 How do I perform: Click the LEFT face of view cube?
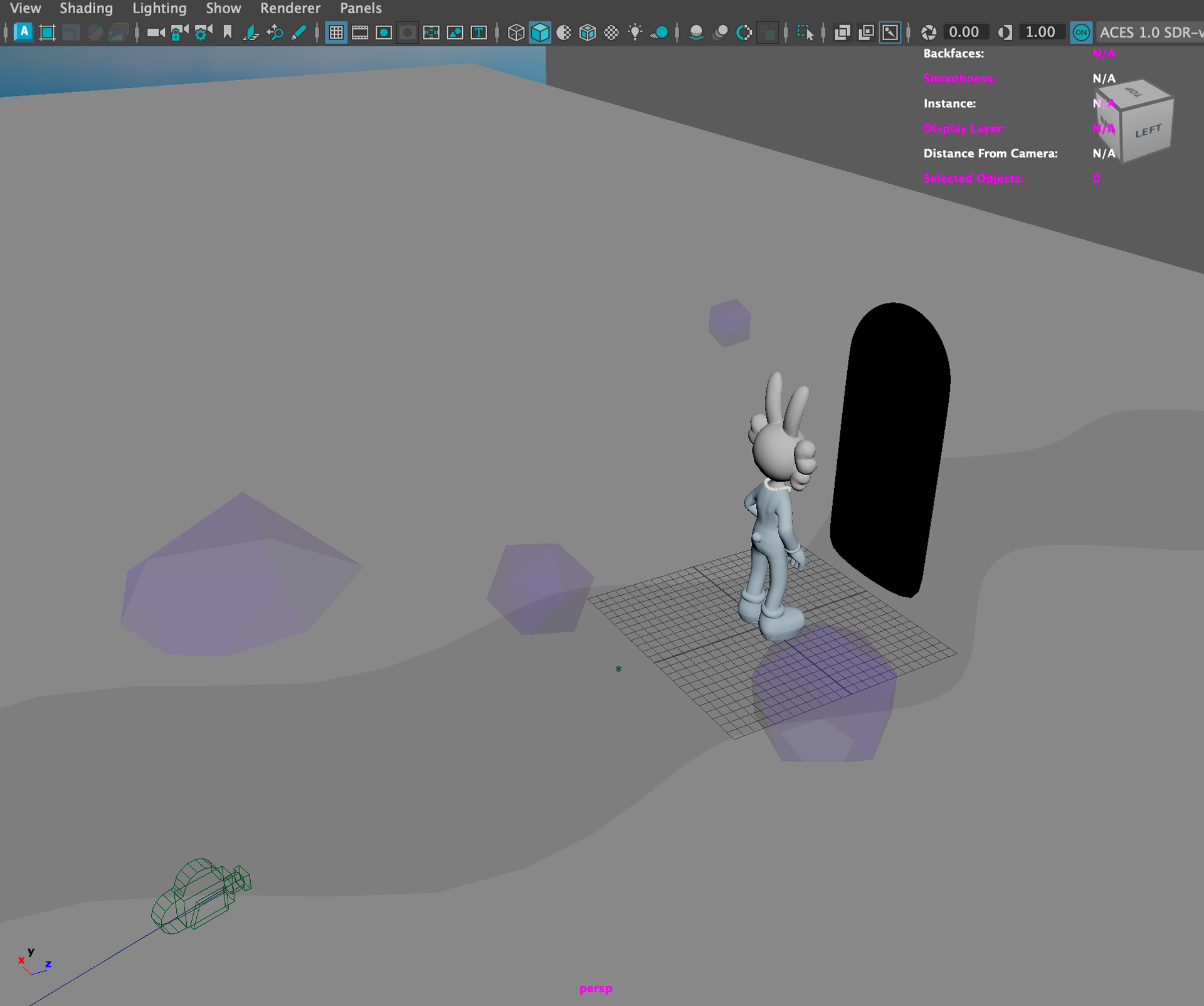(x=1147, y=132)
